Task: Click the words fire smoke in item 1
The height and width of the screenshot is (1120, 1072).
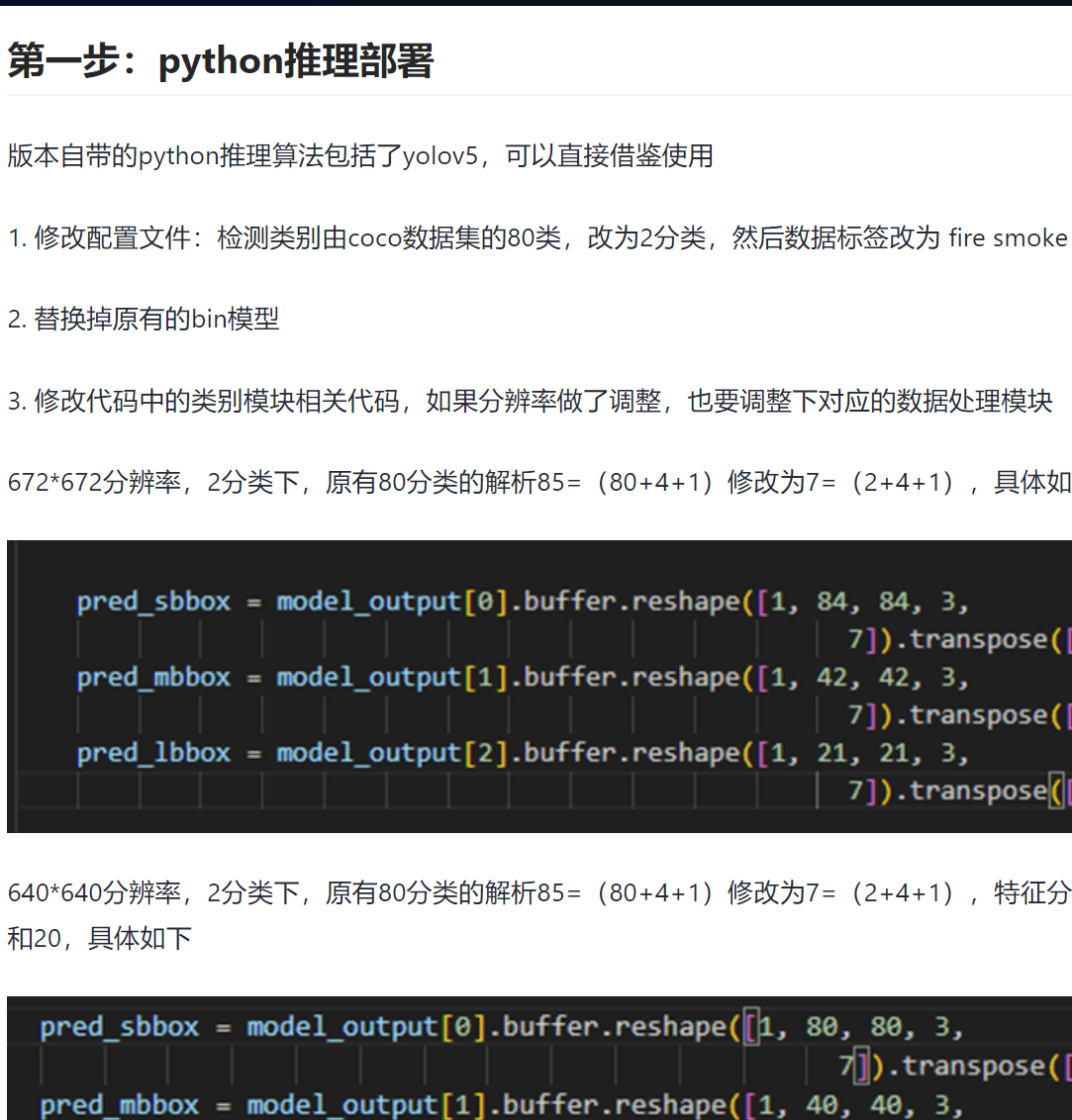Action: 1008,238
